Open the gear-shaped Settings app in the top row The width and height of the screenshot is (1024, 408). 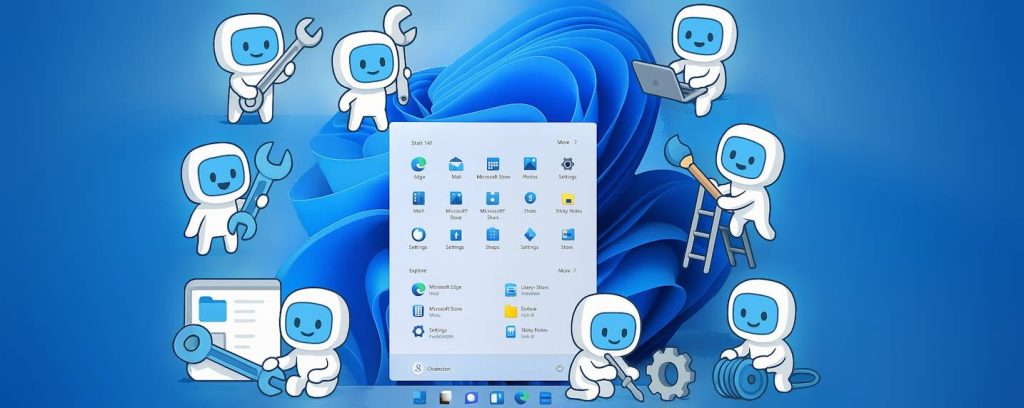[567, 168]
